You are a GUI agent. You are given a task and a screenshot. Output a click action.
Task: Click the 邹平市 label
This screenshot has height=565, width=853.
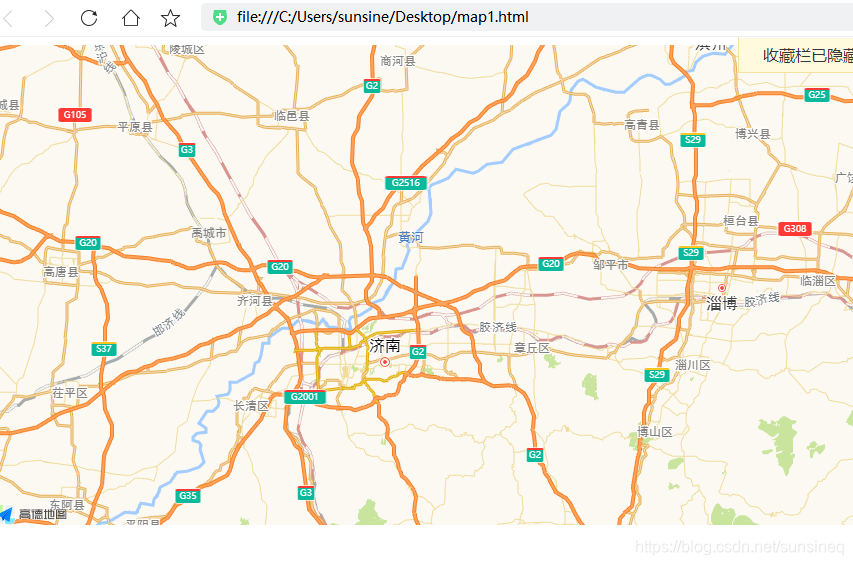(x=611, y=265)
